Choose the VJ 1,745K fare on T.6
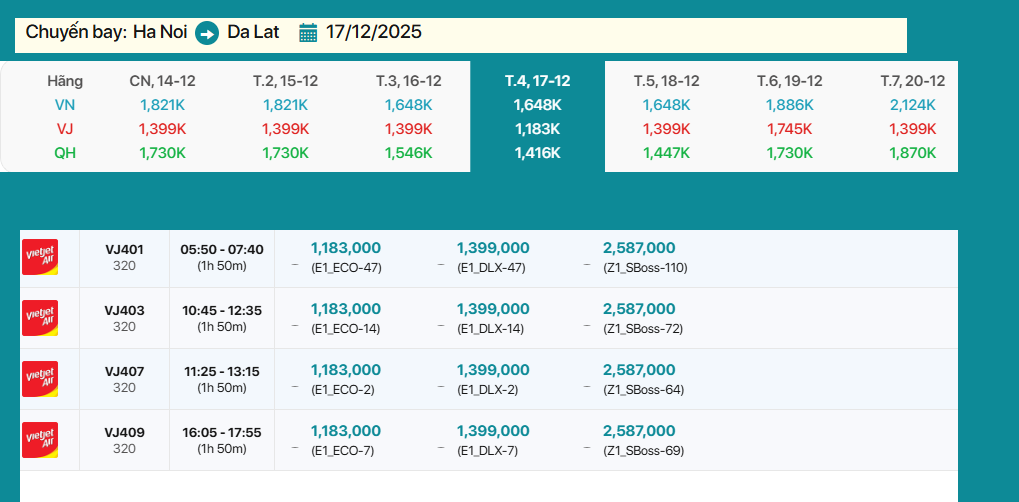1019x502 pixels. pyautogui.click(x=789, y=129)
